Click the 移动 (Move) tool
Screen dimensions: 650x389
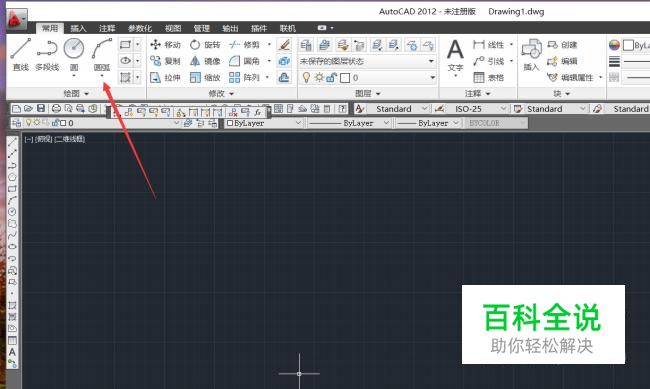(x=165, y=45)
